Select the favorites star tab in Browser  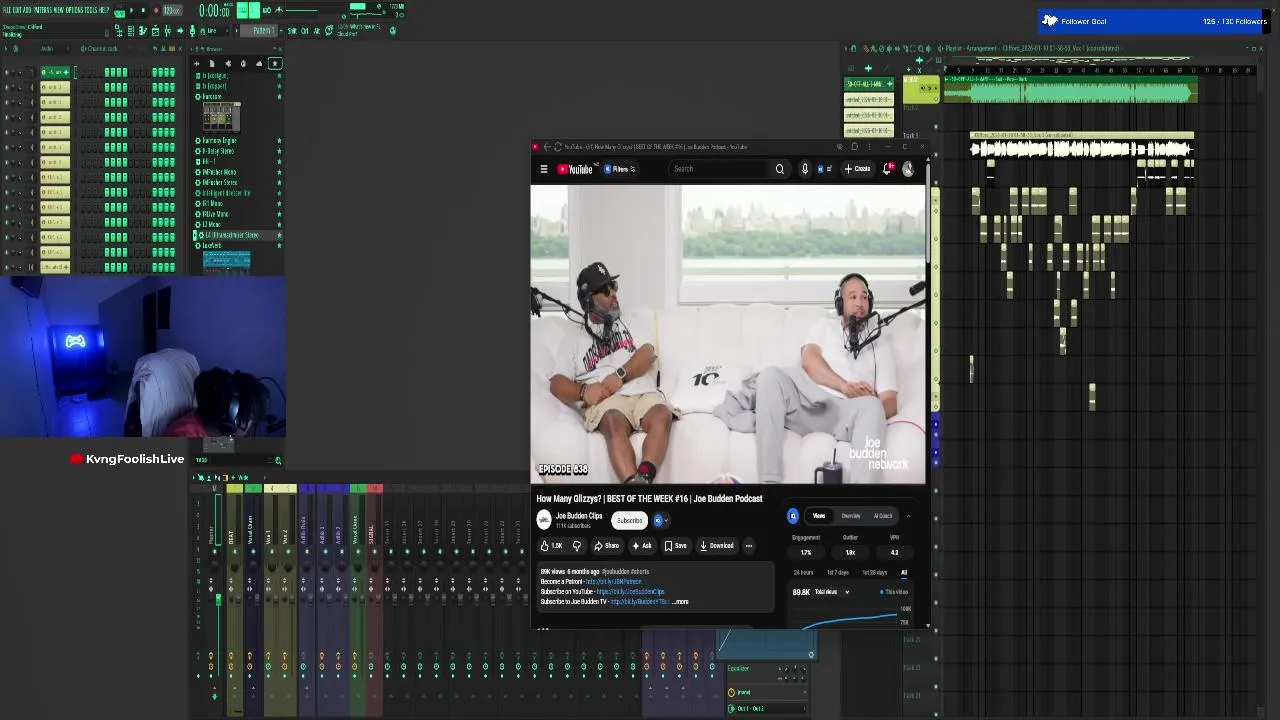(x=275, y=64)
